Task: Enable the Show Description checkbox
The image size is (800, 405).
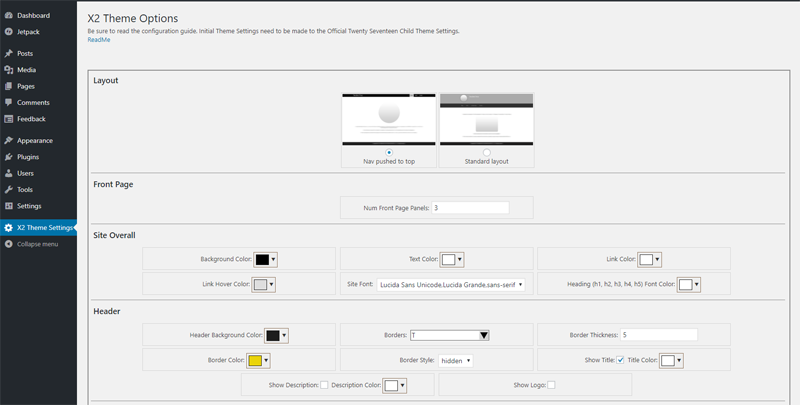Action: tap(324, 385)
